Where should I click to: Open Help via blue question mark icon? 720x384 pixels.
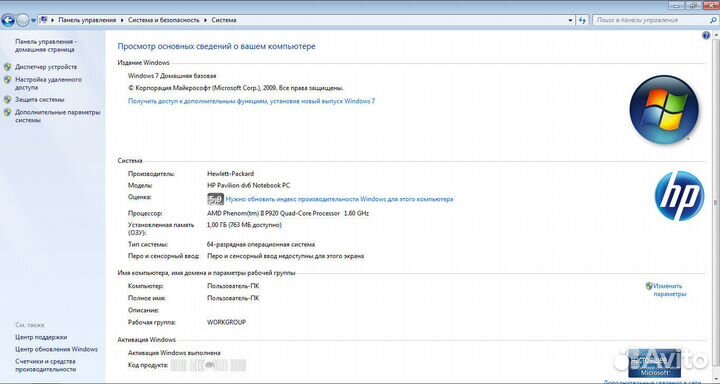[706, 35]
